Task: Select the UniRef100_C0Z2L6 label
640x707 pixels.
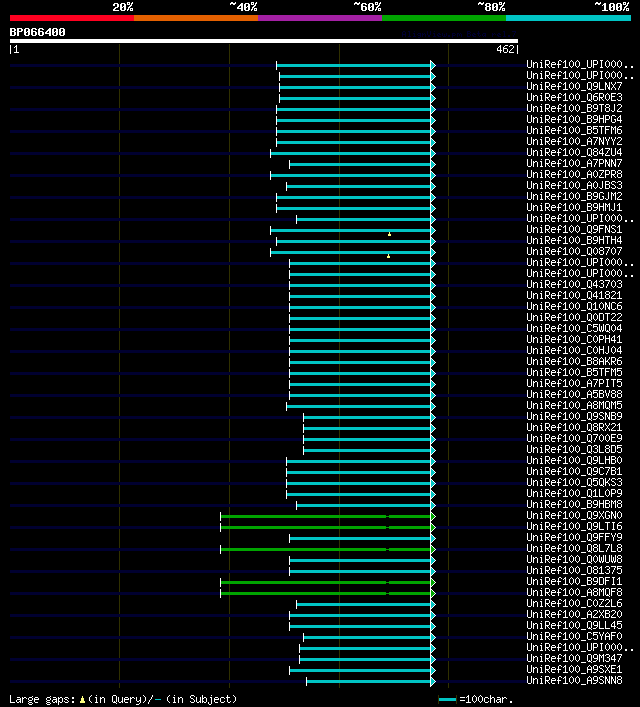Action: (574, 603)
